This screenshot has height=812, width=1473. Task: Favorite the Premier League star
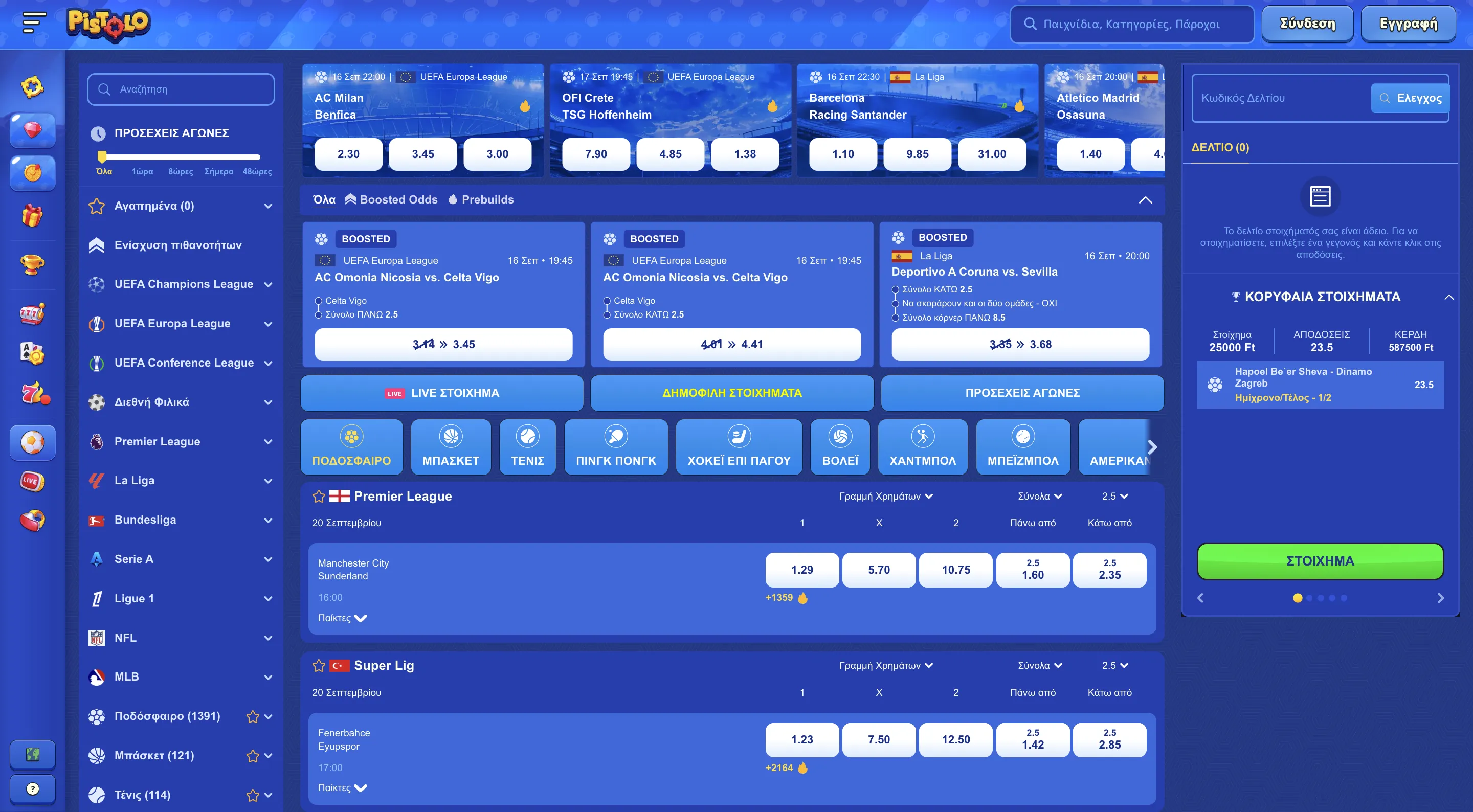pos(319,496)
